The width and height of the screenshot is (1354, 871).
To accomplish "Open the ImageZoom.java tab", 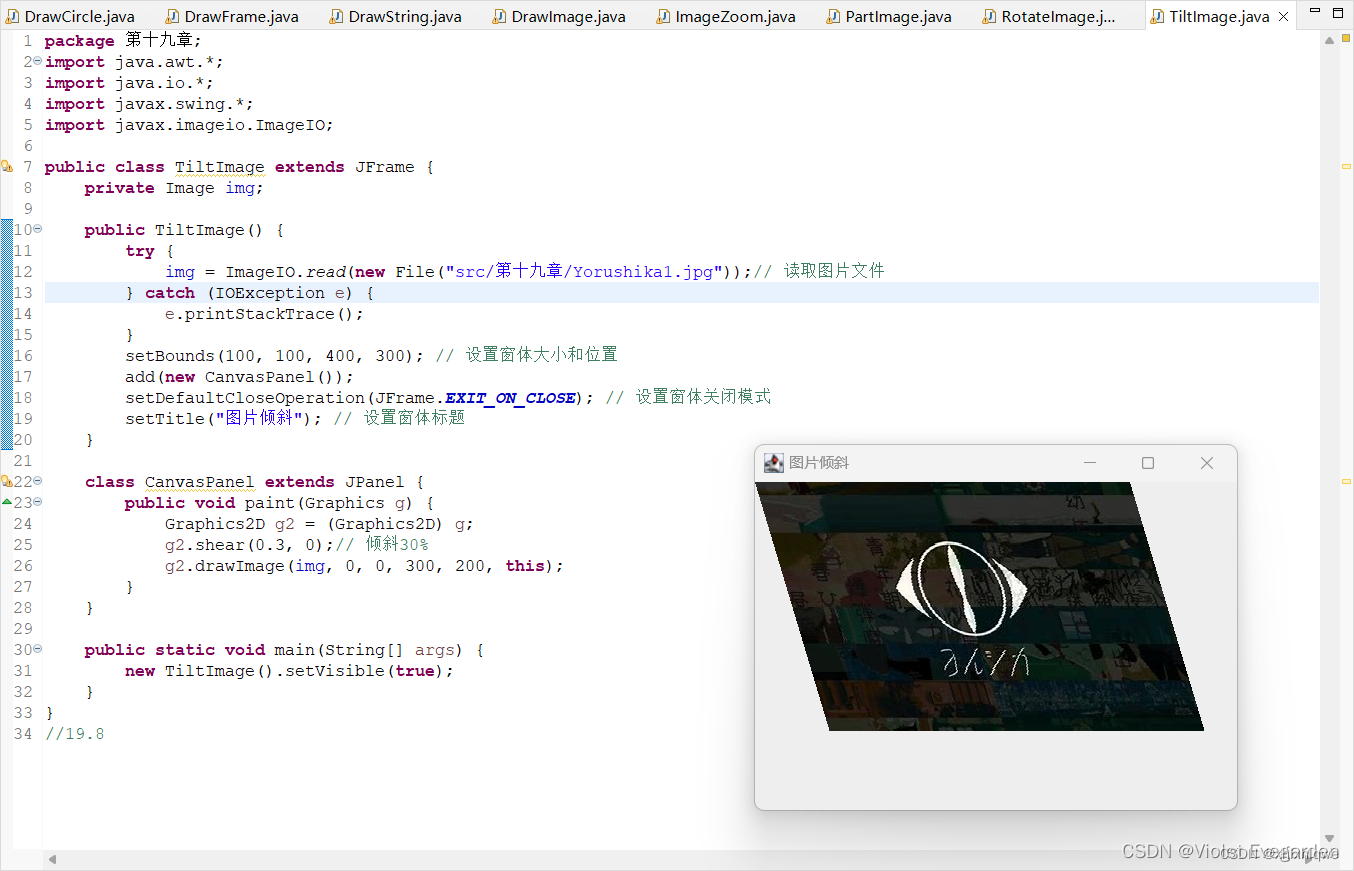I will pyautogui.click(x=726, y=16).
